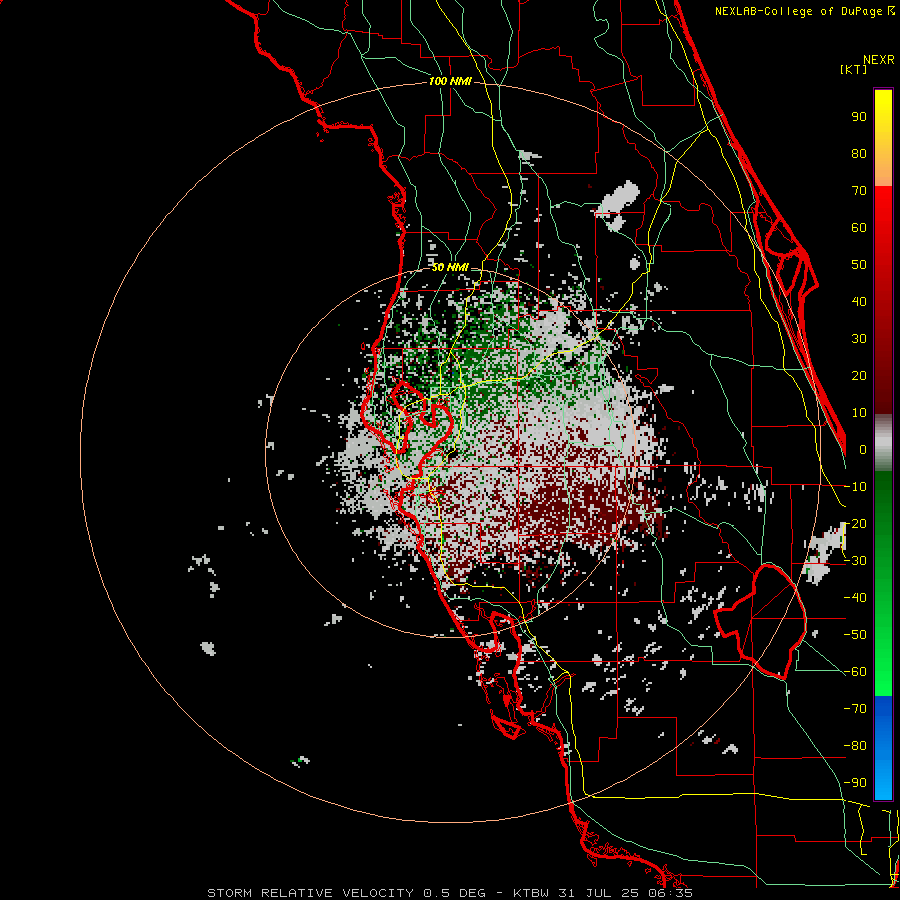Viewport: 900px width, 900px height.
Task: Click the 70 value on the velocity scale
Action: pos(859,191)
